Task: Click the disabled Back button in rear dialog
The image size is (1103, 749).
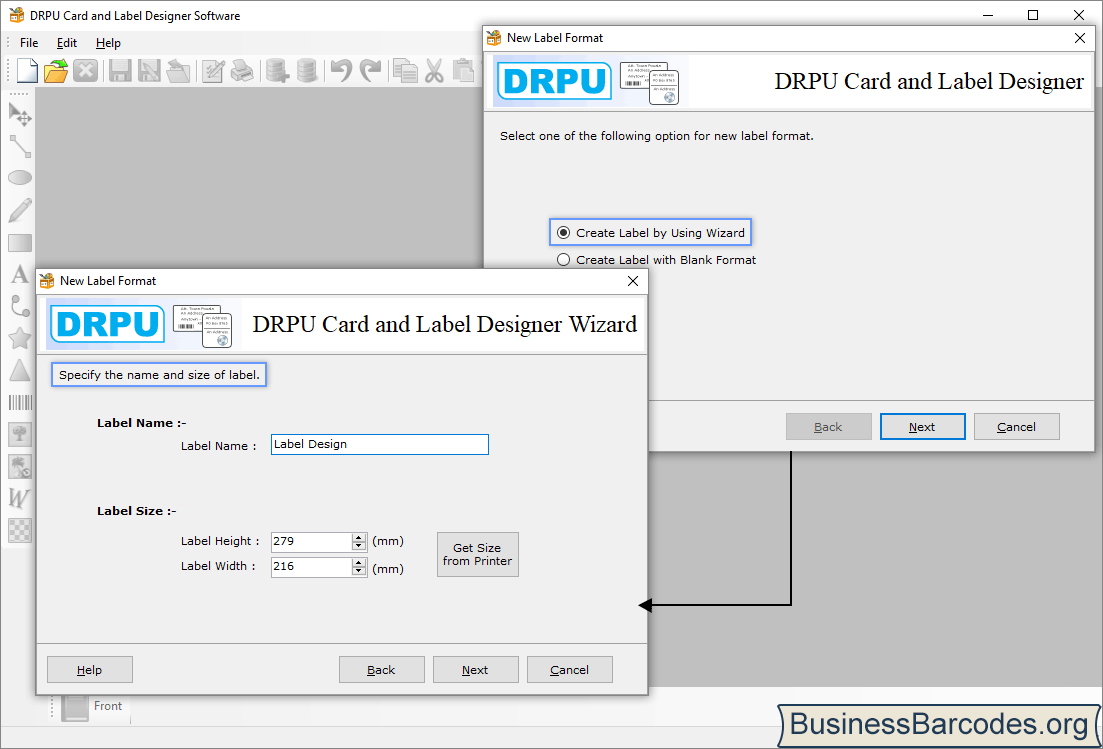Action: [829, 426]
